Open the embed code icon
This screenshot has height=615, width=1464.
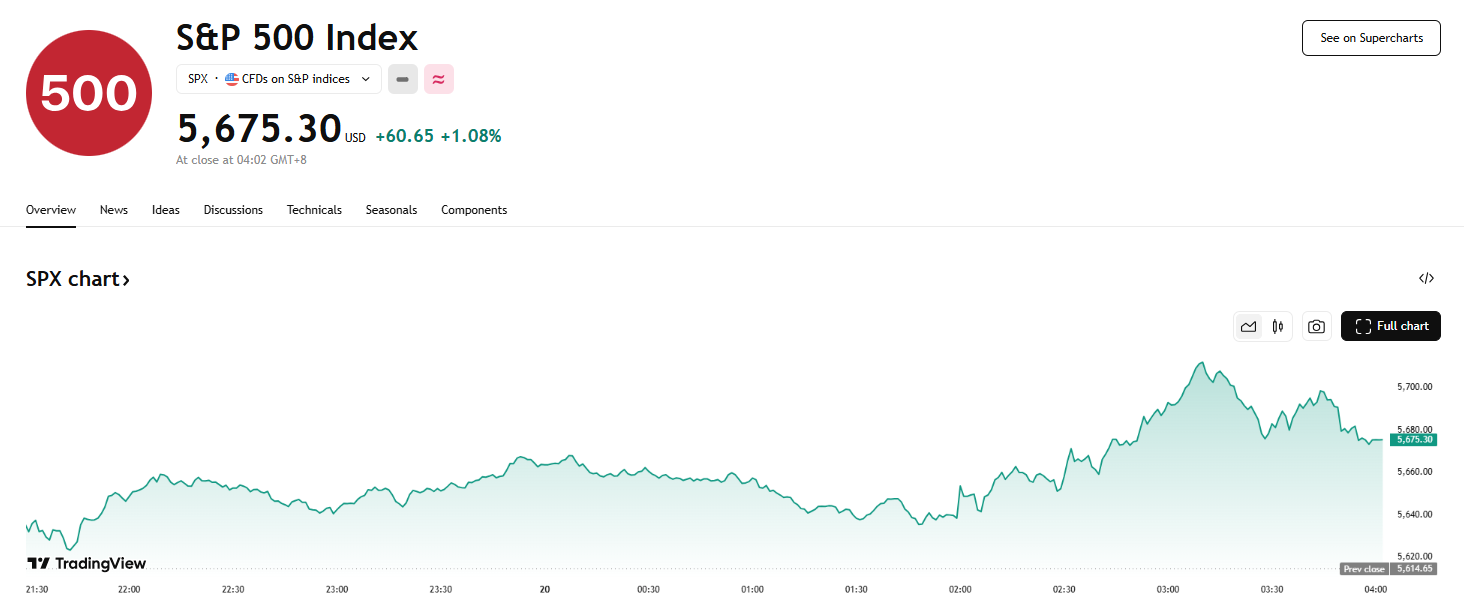coord(1426,279)
